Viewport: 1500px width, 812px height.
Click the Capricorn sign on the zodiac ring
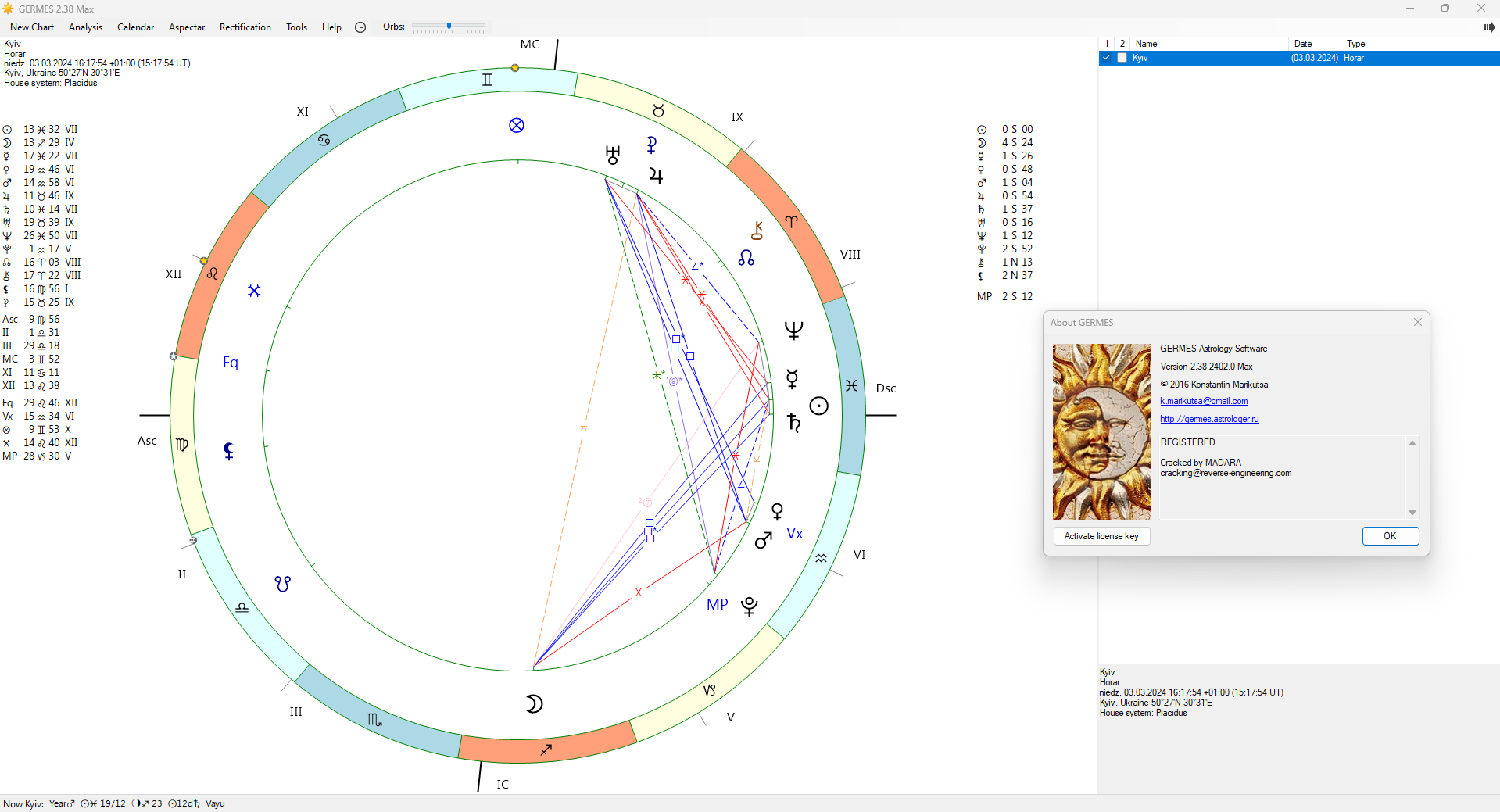click(709, 690)
